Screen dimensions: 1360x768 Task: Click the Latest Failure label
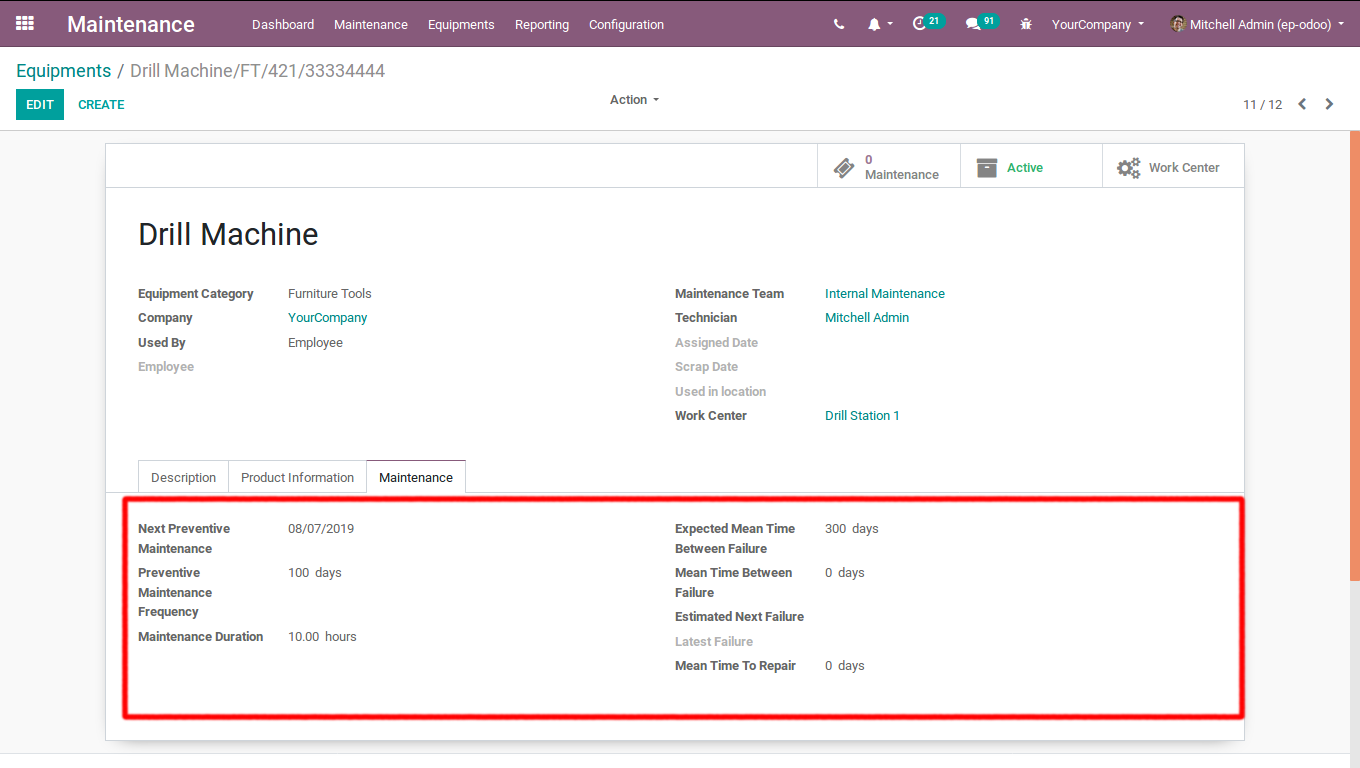(x=714, y=642)
